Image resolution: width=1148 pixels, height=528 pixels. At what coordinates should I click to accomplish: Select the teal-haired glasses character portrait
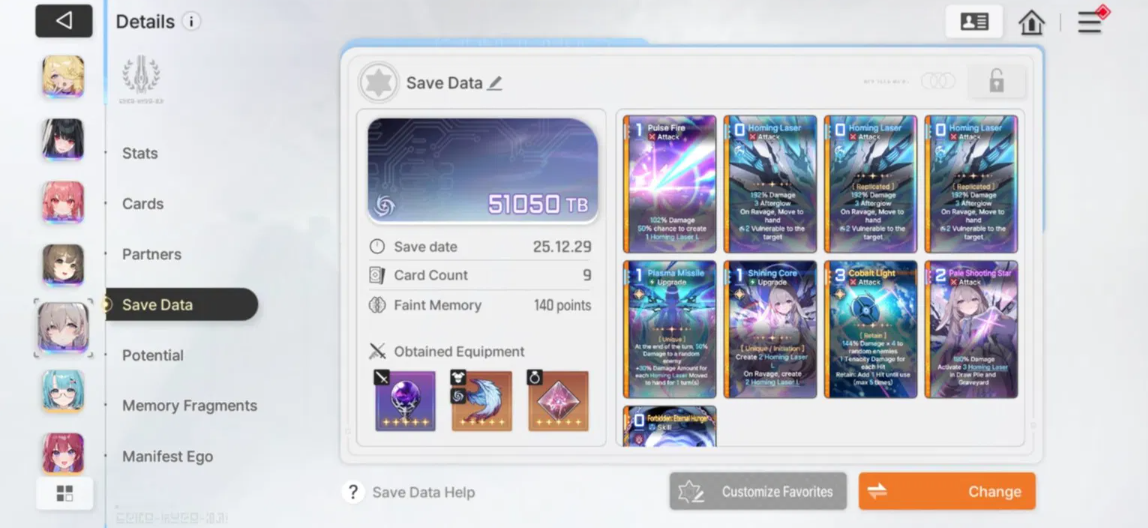63,391
